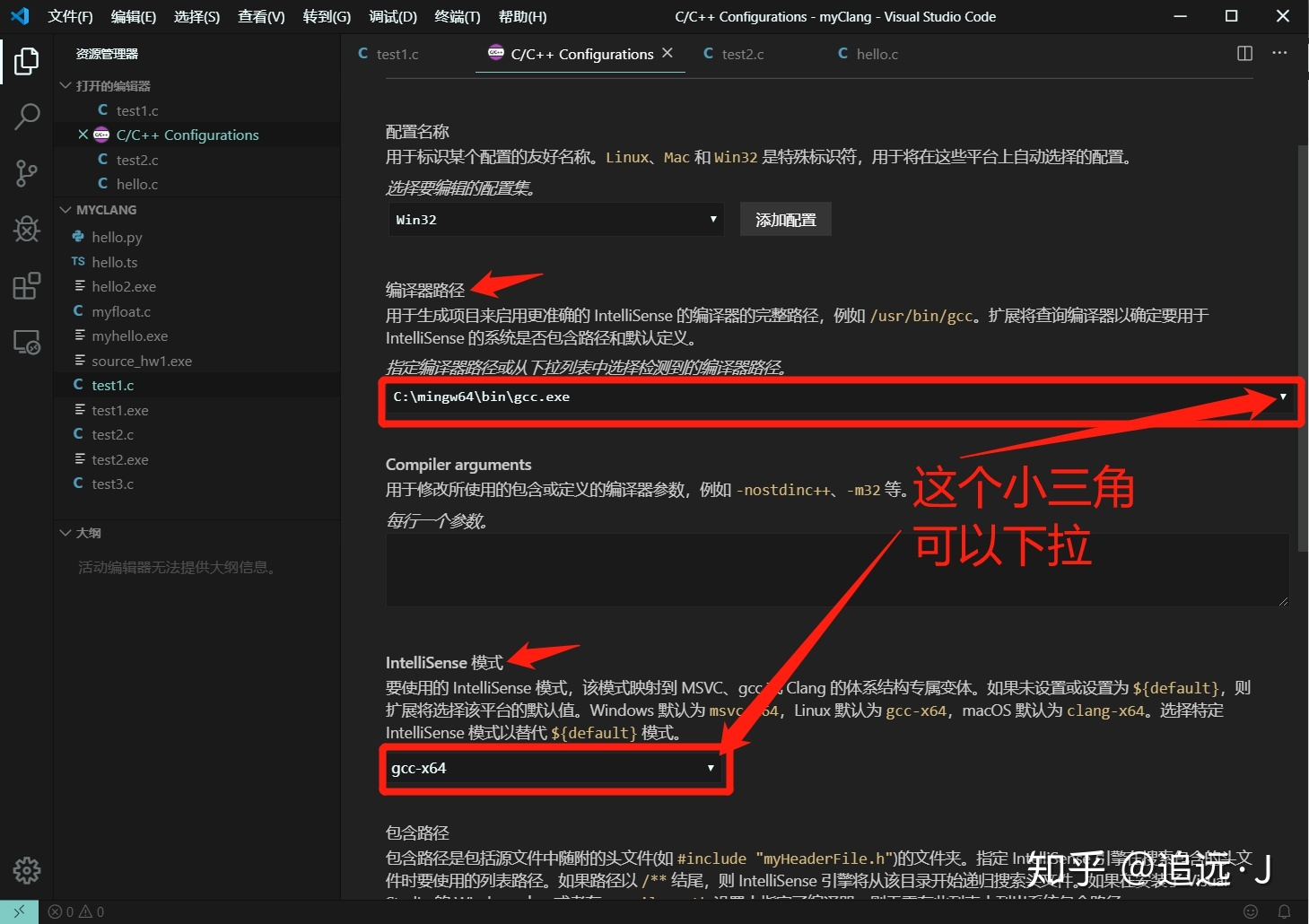Open the Explorer view icon
Viewport: 1309px width, 924px height.
tap(27, 61)
